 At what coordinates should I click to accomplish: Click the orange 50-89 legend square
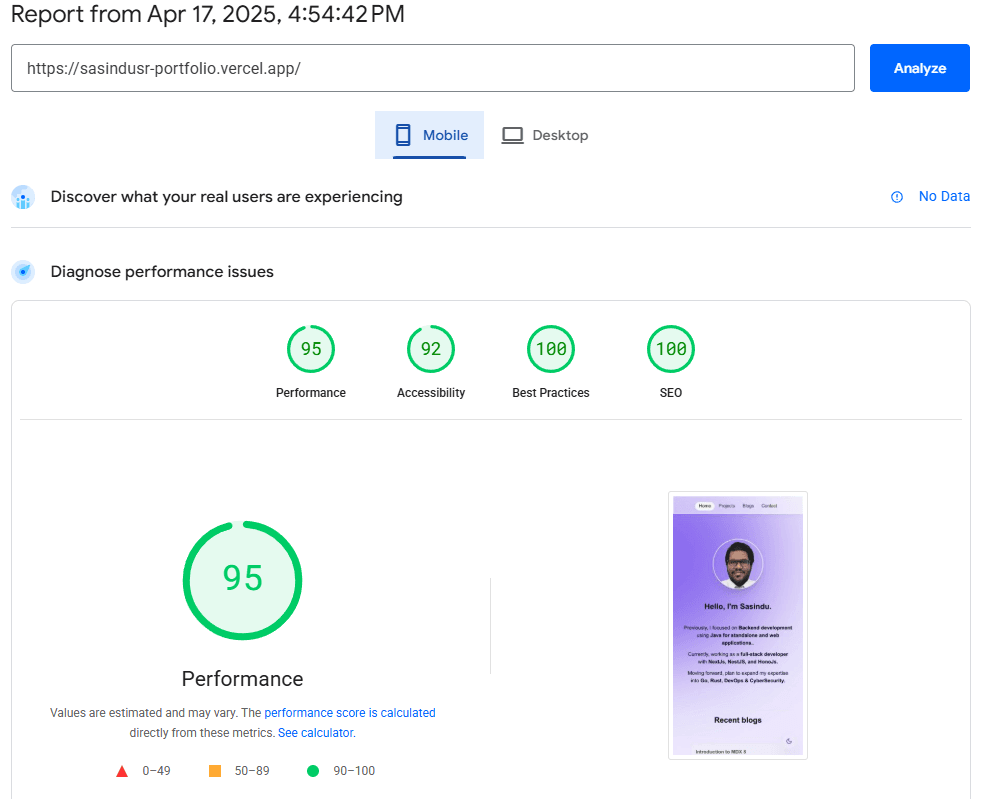click(212, 770)
